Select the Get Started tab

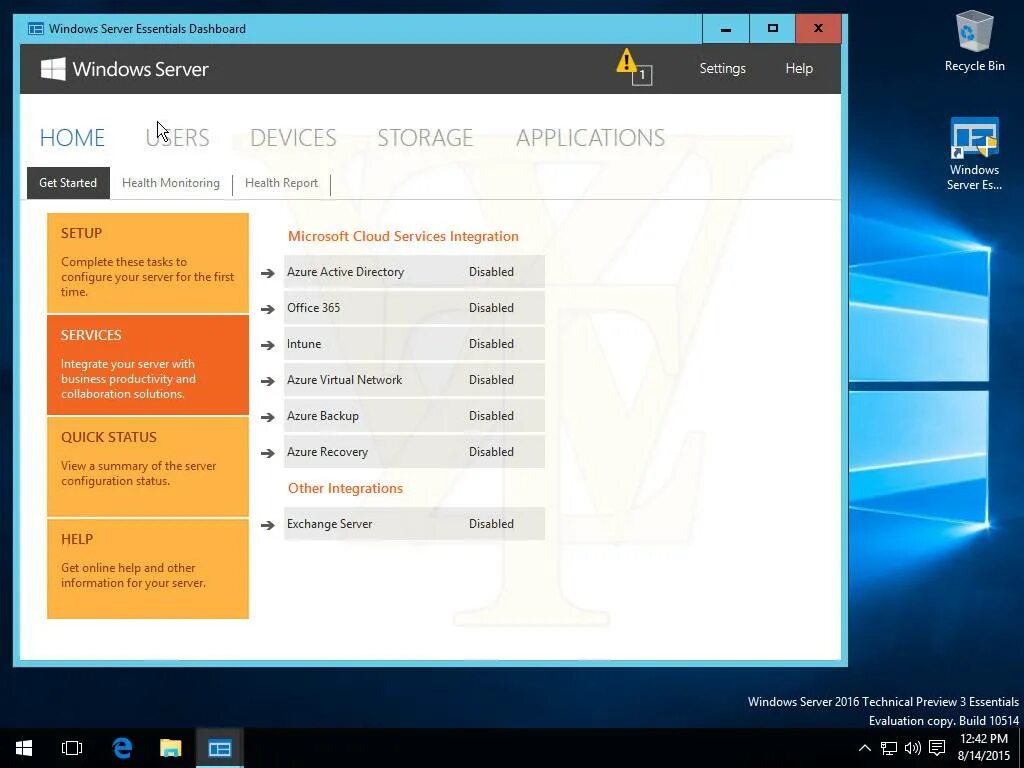(68, 183)
